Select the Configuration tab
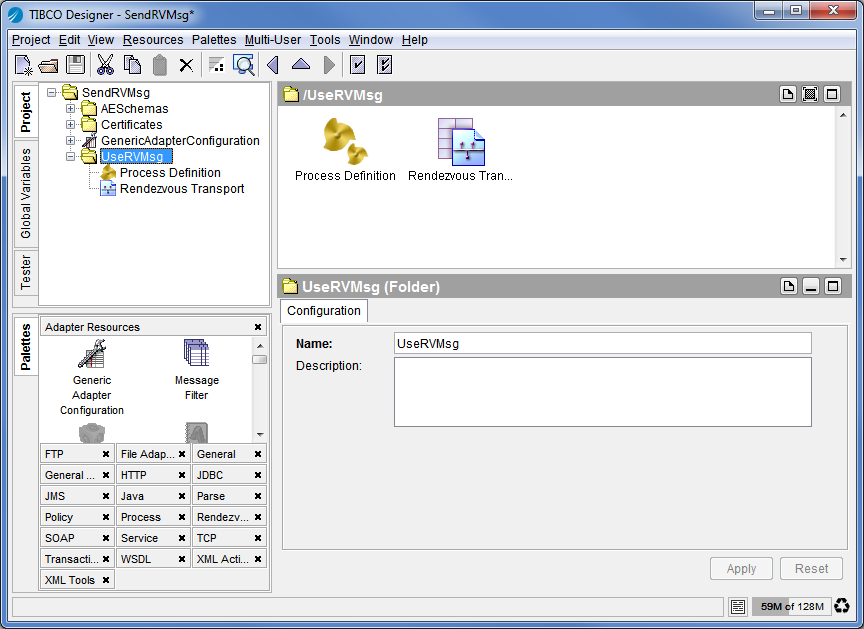Viewport: 864px width, 629px height. (324, 311)
